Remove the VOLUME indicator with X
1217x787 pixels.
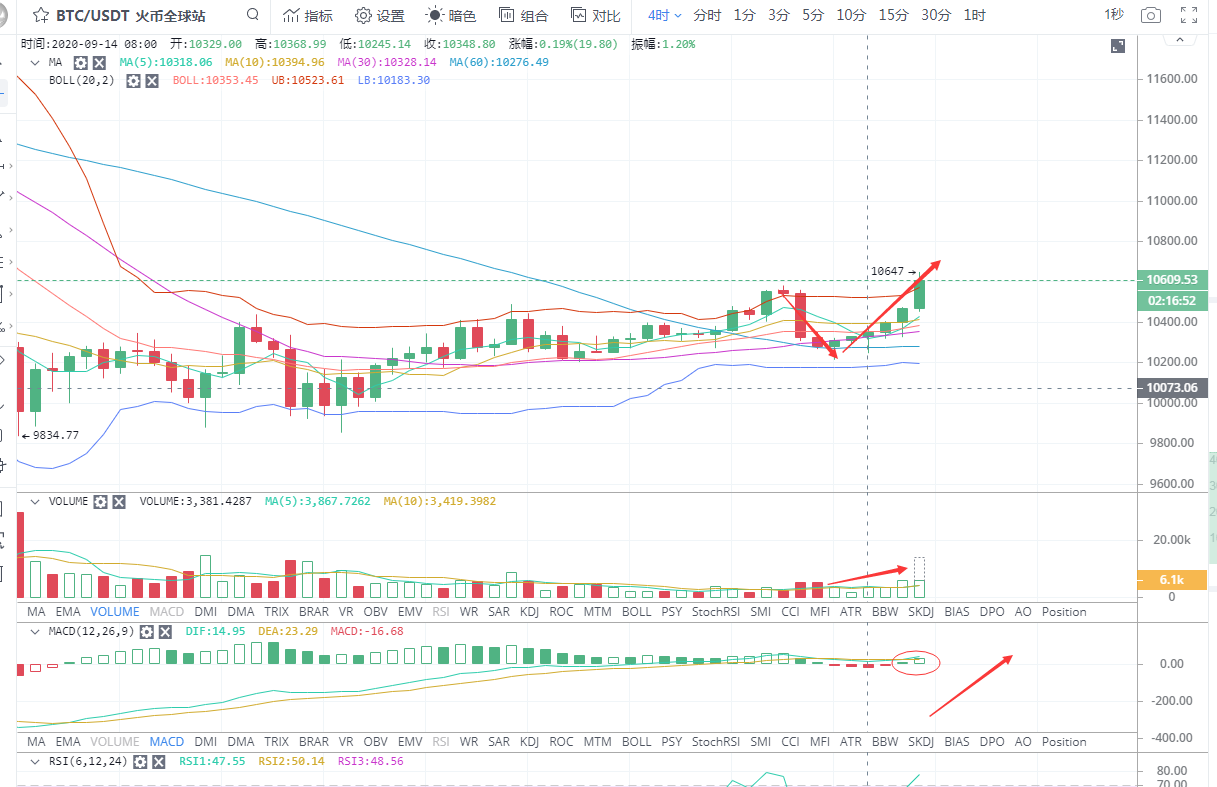click(x=119, y=501)
